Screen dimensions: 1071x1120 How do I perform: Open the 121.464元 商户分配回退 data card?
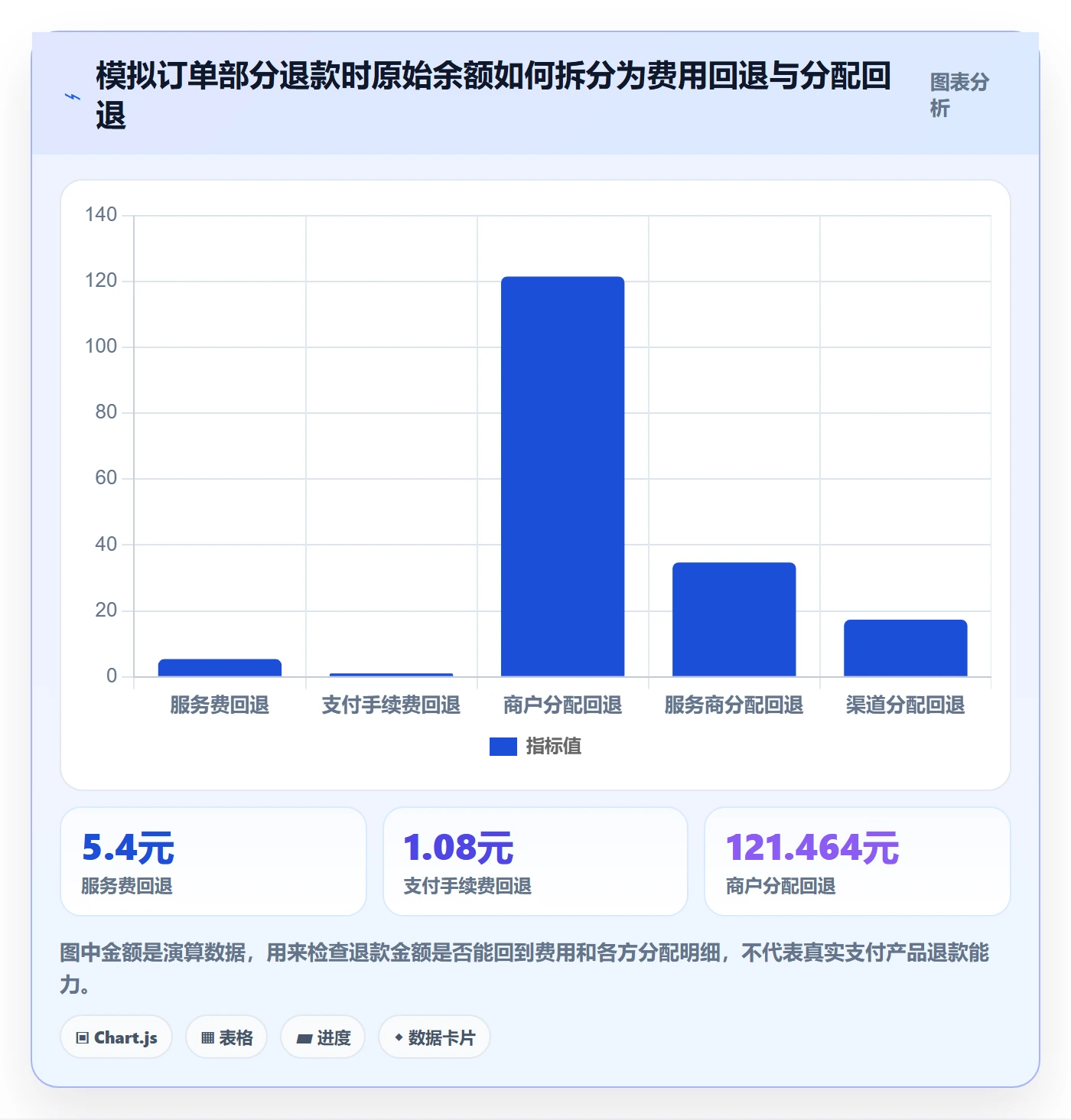(858, 861)
